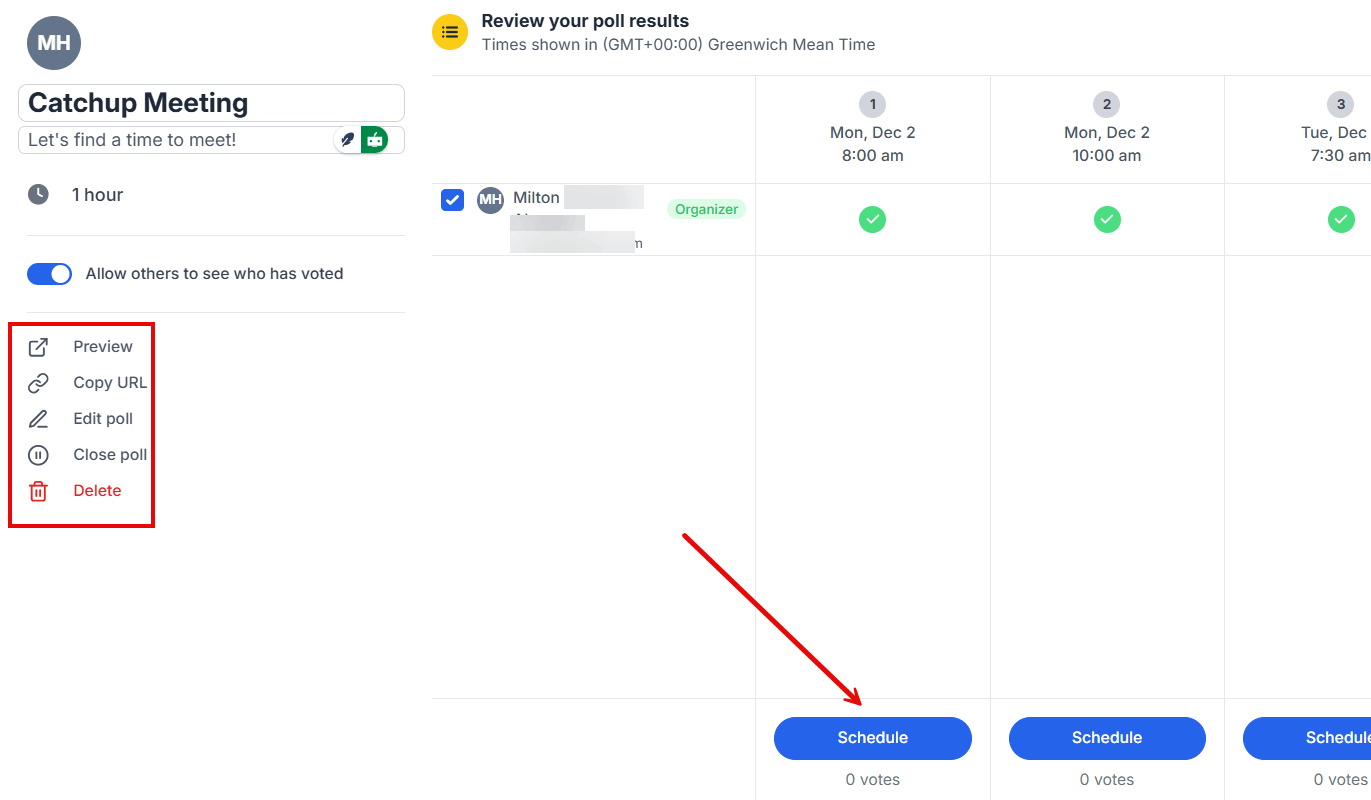Click the Preview external-link icon
Screen dimensions: 1371x800
tap(38, 347)
